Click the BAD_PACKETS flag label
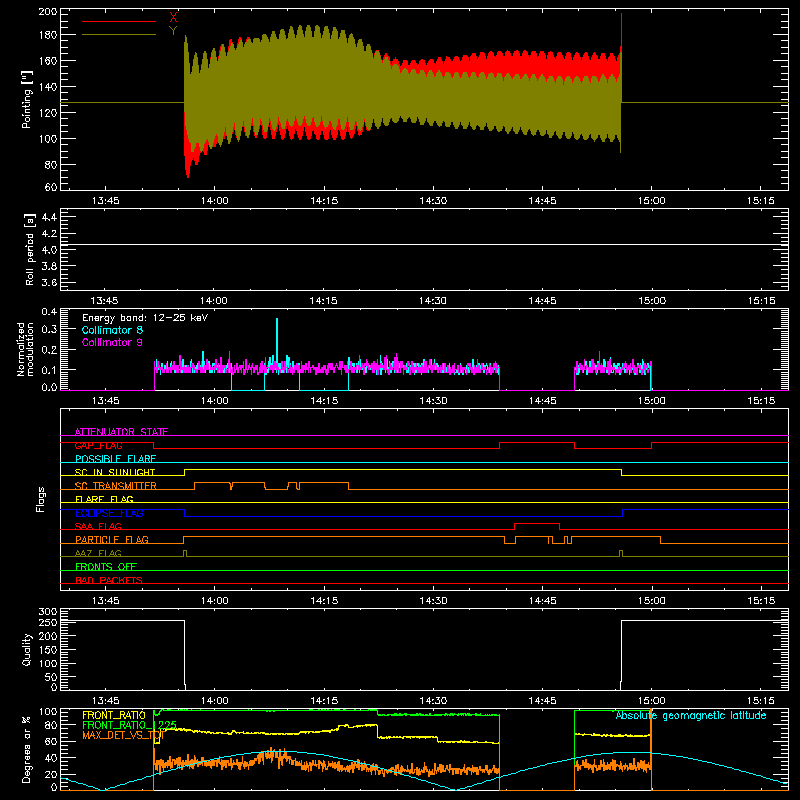Image resolution: width=800 pixels, height=800 pixels. [x=109, y=580]
